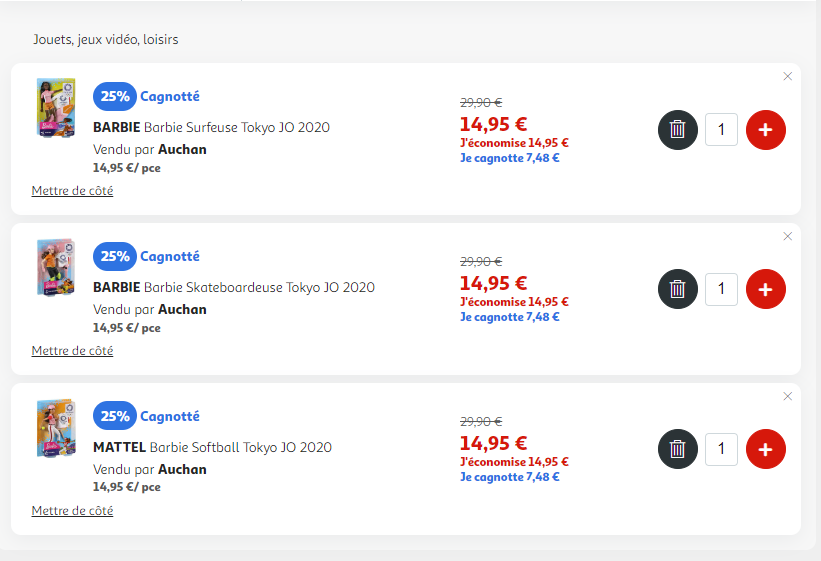821x561 pixels.
Task: Increase Barbie Skateboardeuse quantity with plus button
Action: click(765, 289)
